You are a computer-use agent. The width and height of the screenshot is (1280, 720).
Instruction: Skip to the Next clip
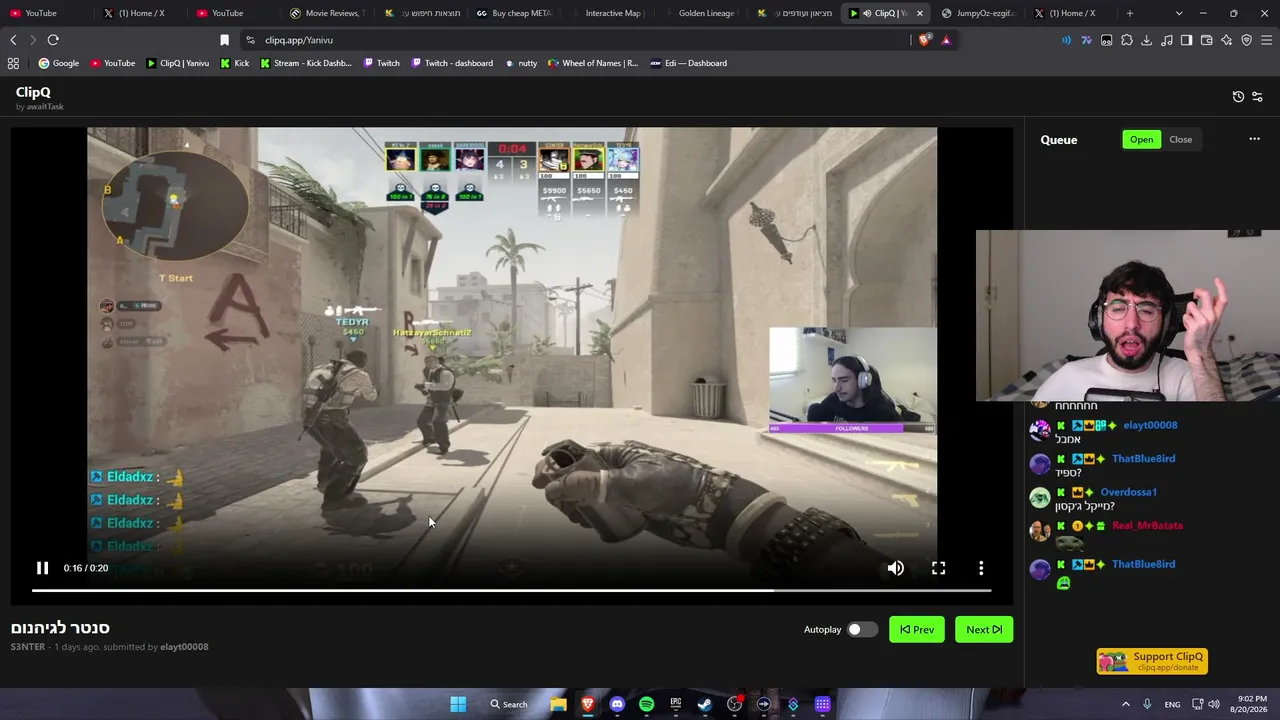984,629
